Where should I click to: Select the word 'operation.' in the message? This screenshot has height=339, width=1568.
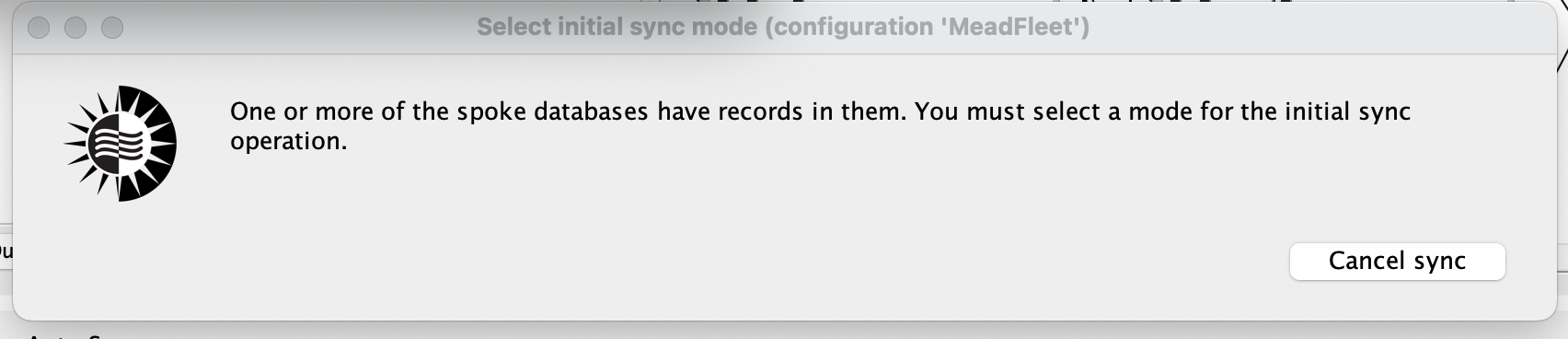coord(288,142)
